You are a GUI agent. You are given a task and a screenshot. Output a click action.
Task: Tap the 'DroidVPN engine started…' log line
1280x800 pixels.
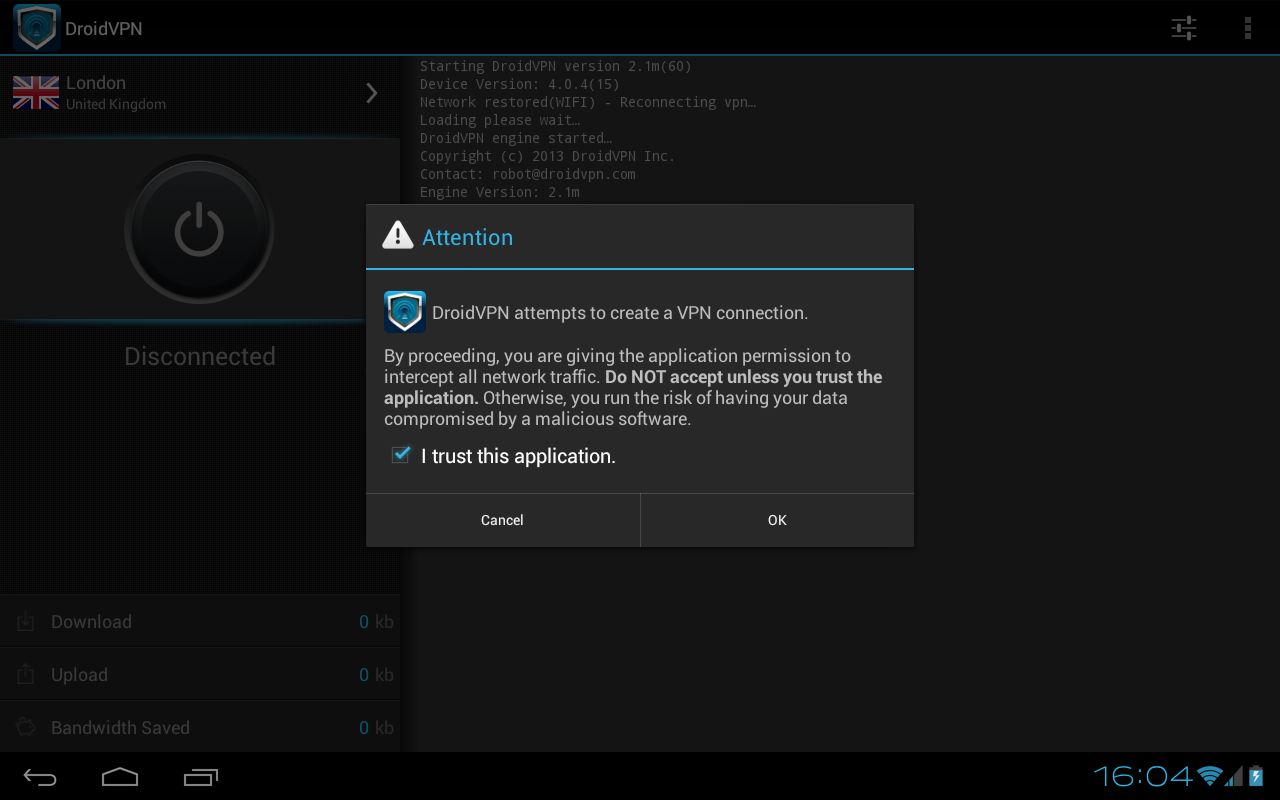516,138
